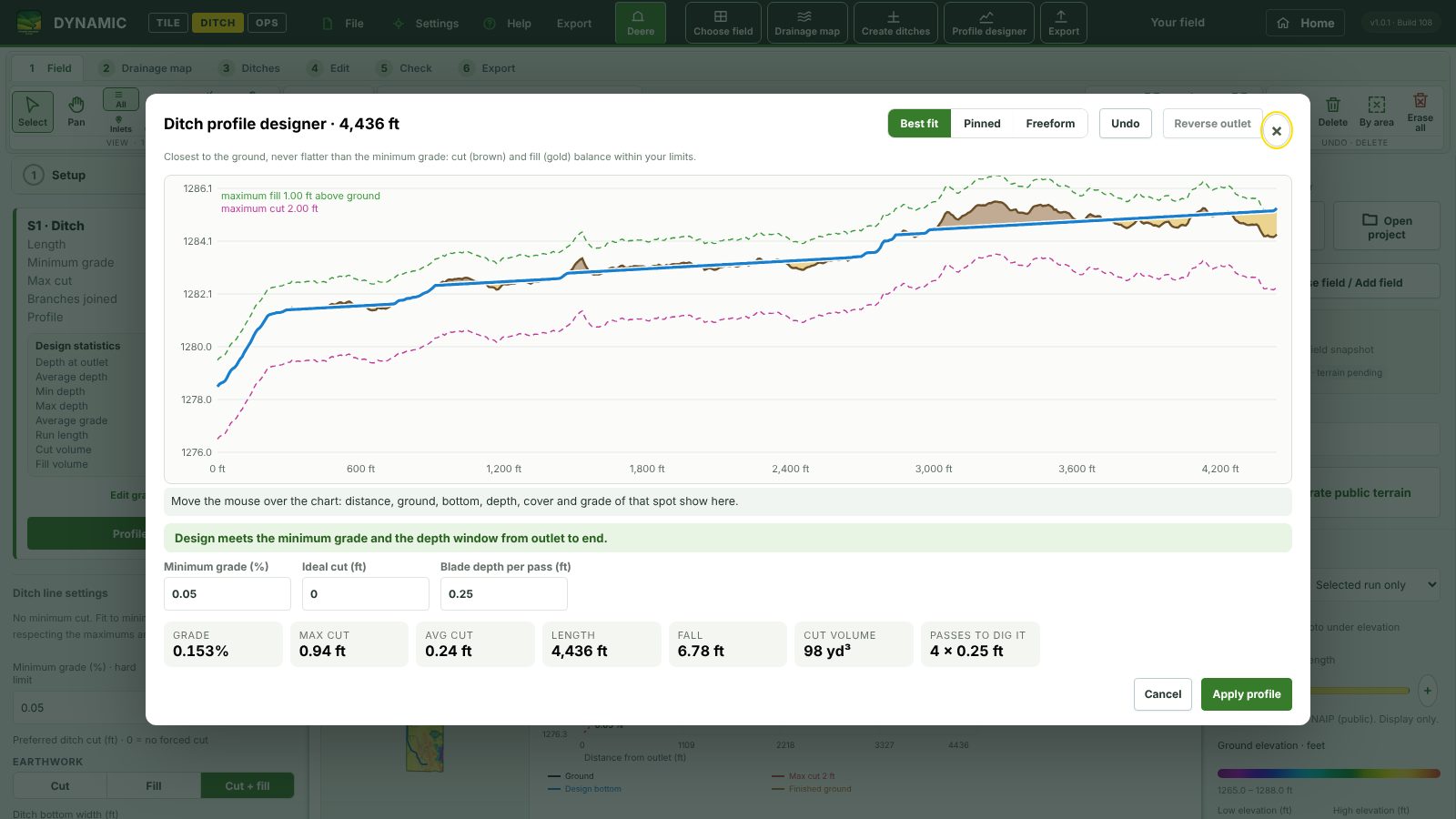Image resolution: width=1456 pixels, height=819 pixels.
Task: Cancel the profile designer dialog
Action: tap(1163, 694)
